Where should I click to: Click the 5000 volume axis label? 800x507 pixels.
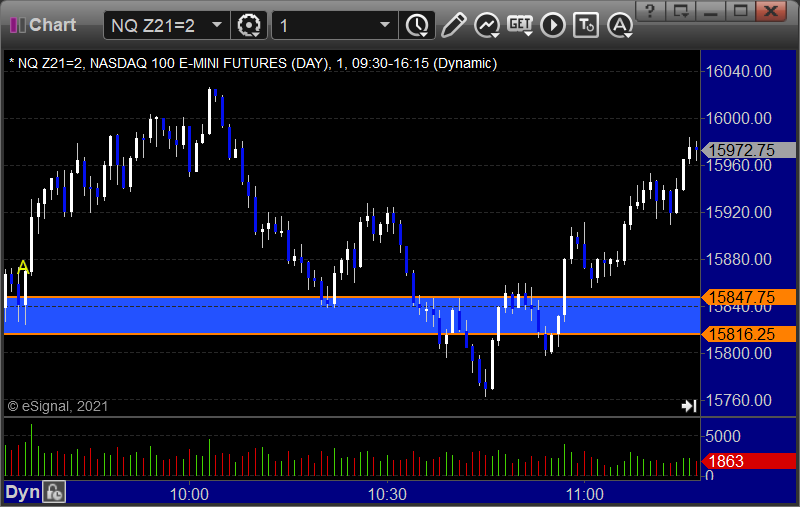(722, 436)
